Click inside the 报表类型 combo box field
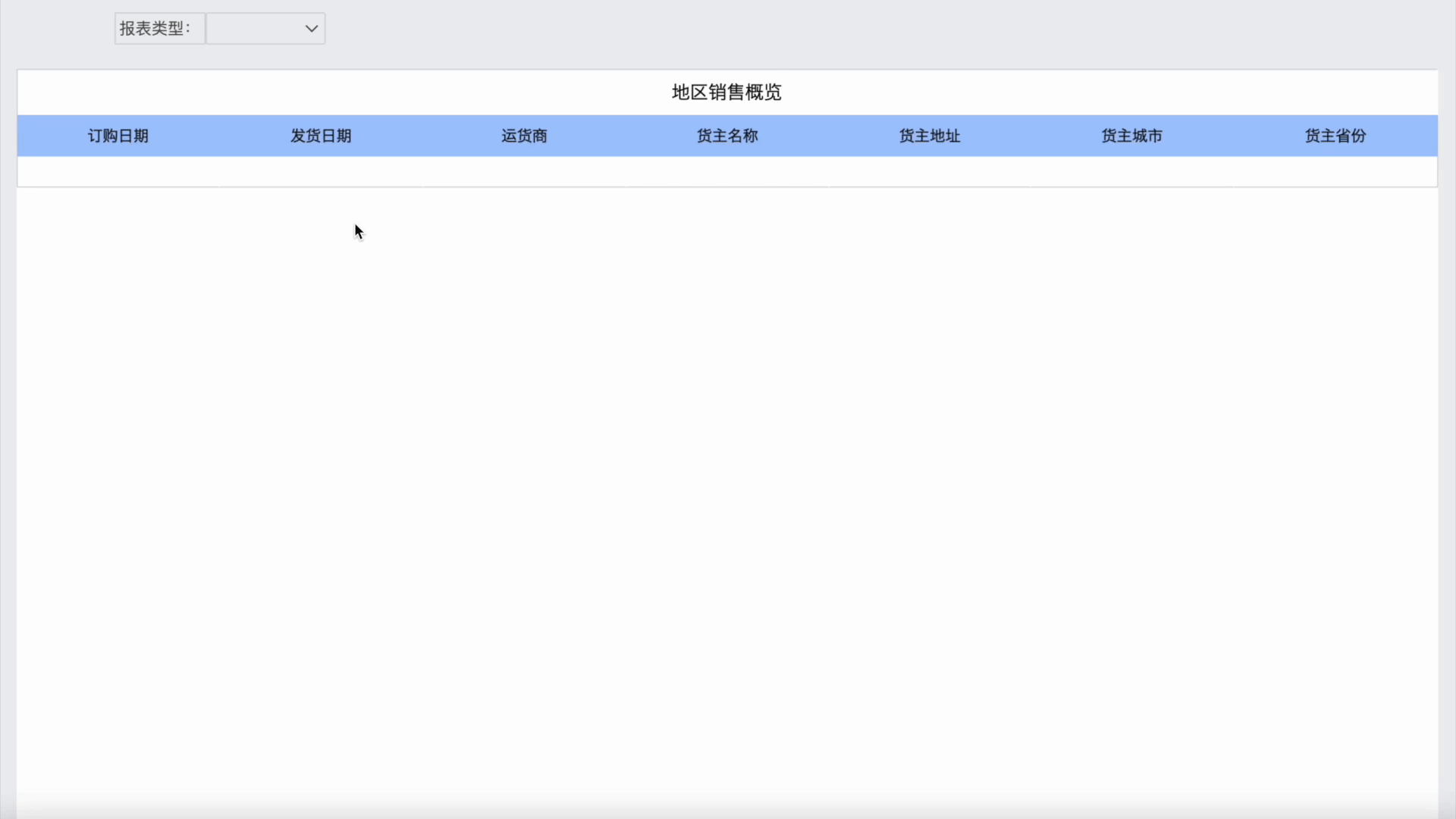This screenshot has width=1456, height=819. [254, 29]
